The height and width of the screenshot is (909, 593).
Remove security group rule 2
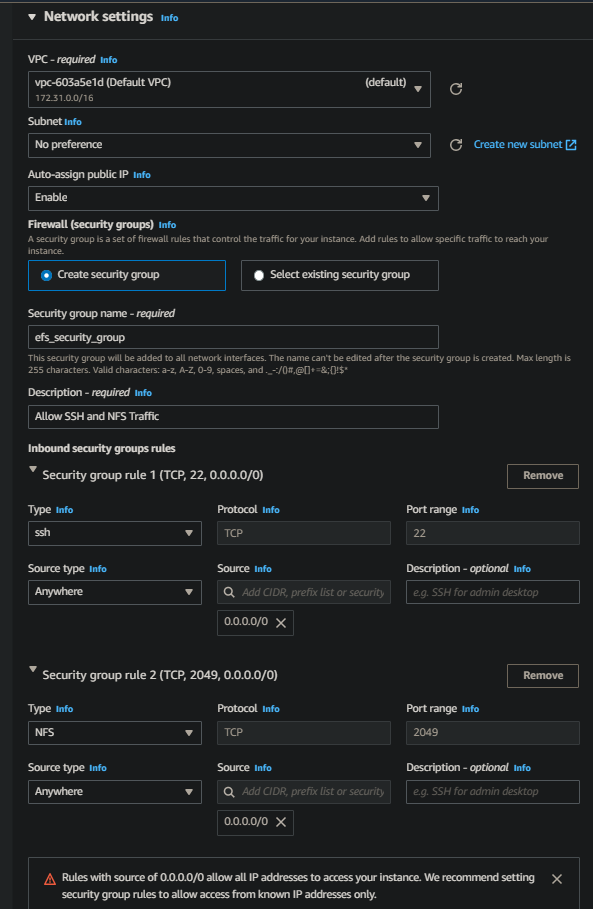tap(543, 676)
